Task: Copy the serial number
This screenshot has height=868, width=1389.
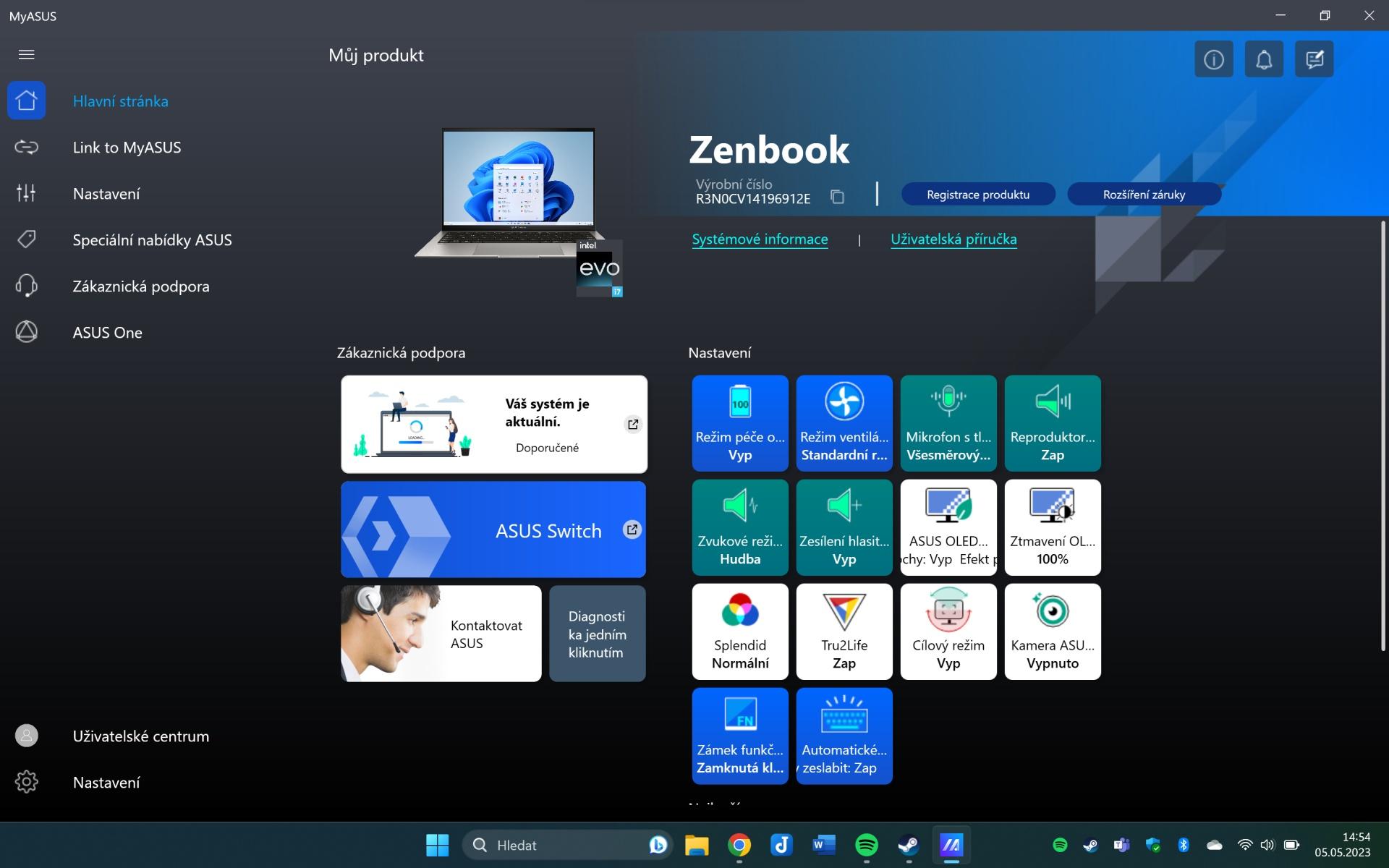Action: point(837,197)
